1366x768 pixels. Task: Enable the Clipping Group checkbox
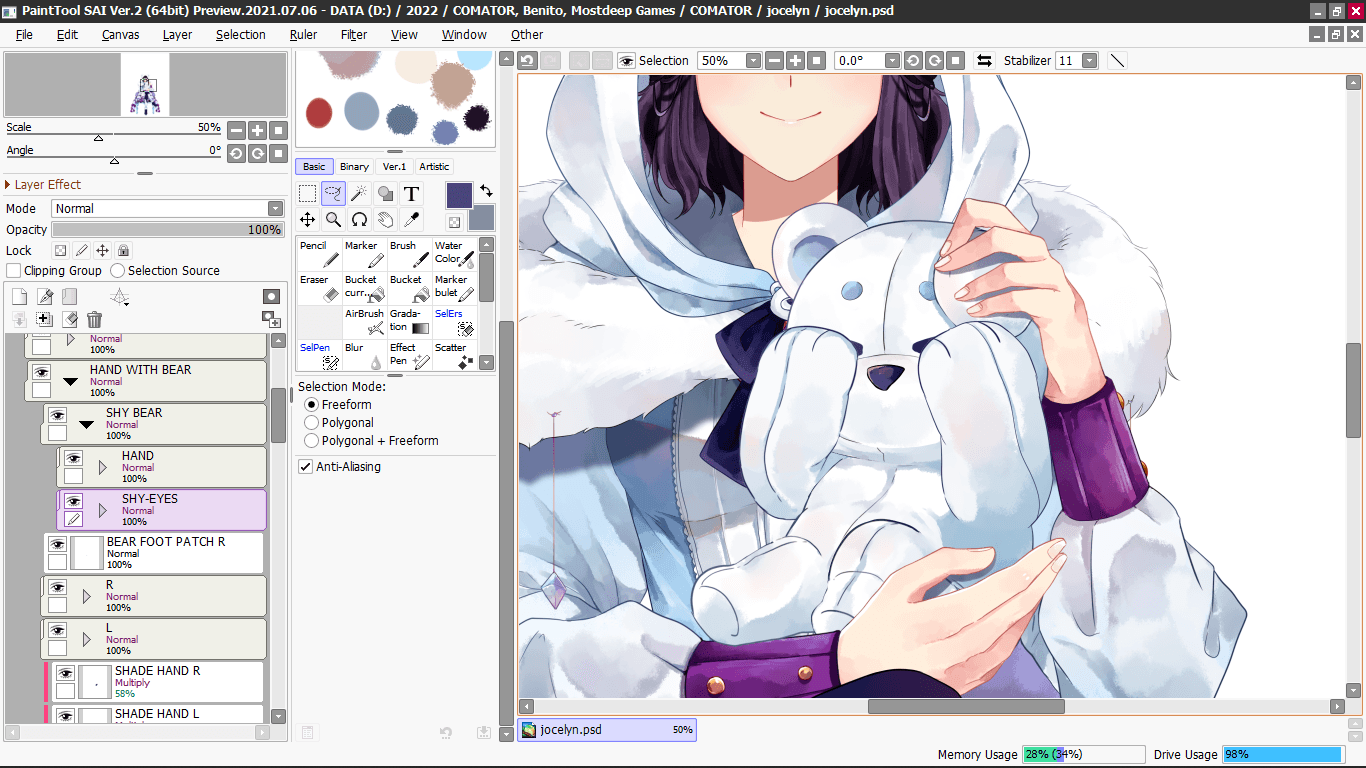[13, 270]
